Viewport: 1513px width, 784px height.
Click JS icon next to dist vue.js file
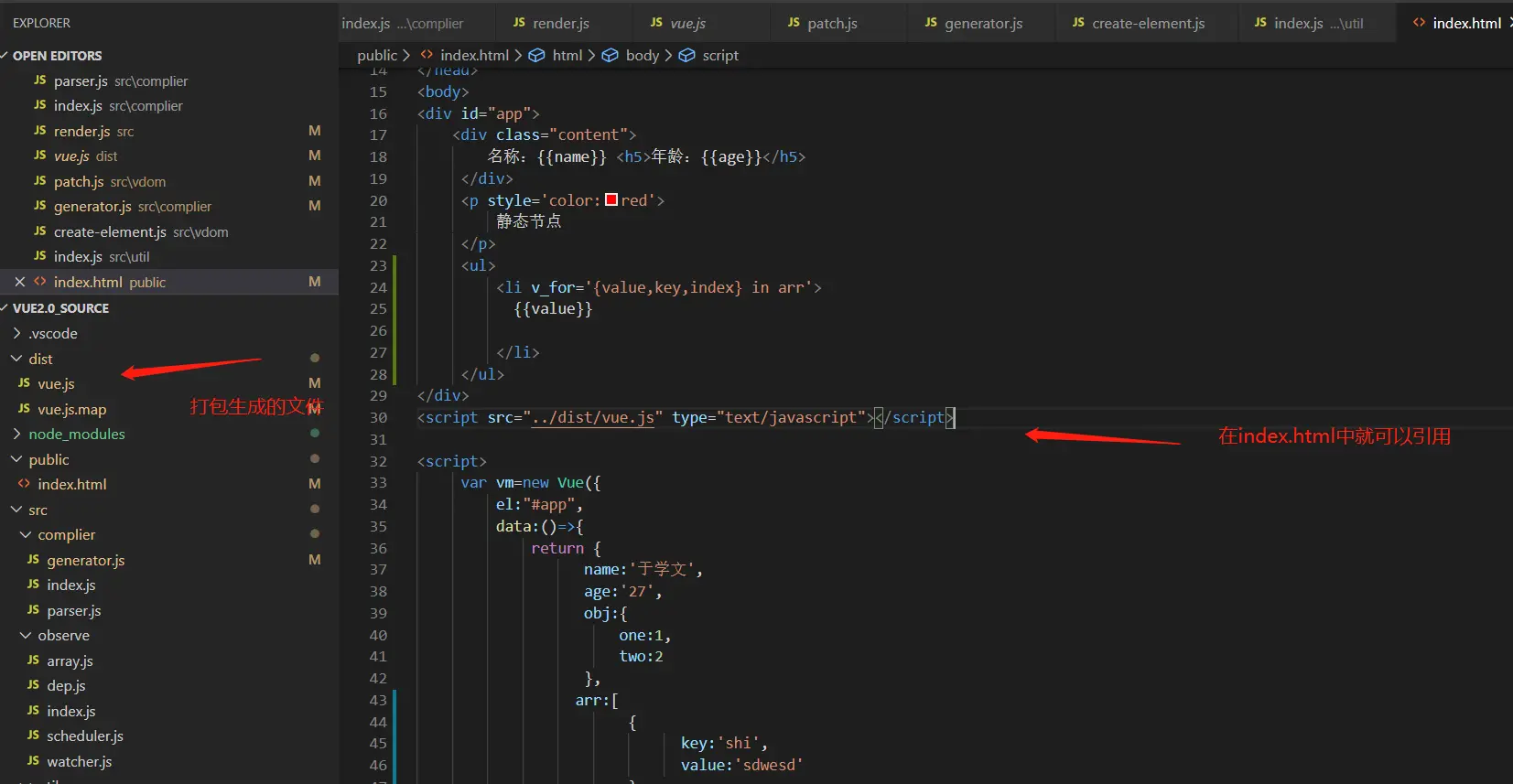pos(24,383)
